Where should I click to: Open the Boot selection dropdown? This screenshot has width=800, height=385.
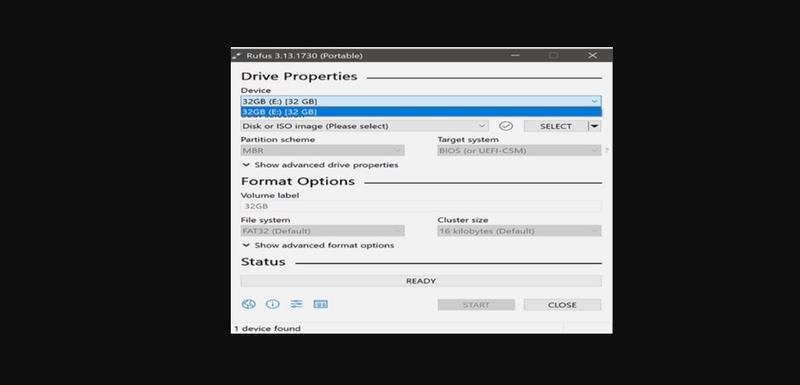364,126
